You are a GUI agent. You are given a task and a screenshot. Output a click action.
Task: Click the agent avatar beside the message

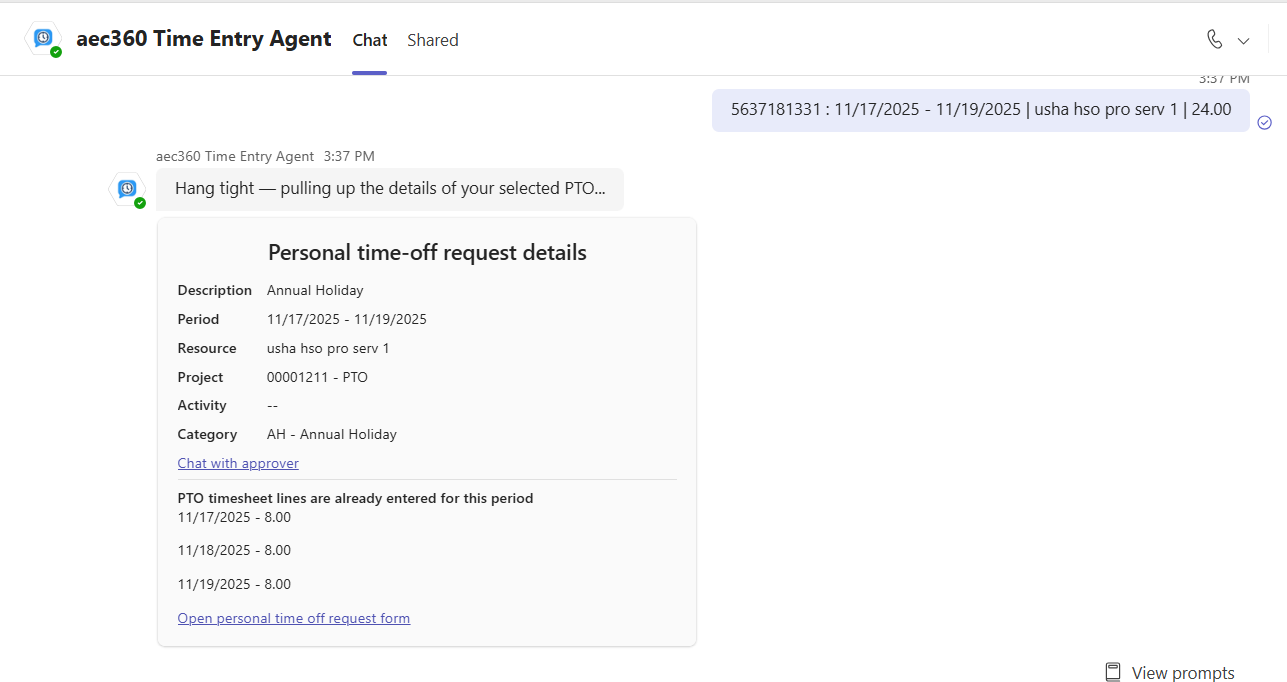127,189
